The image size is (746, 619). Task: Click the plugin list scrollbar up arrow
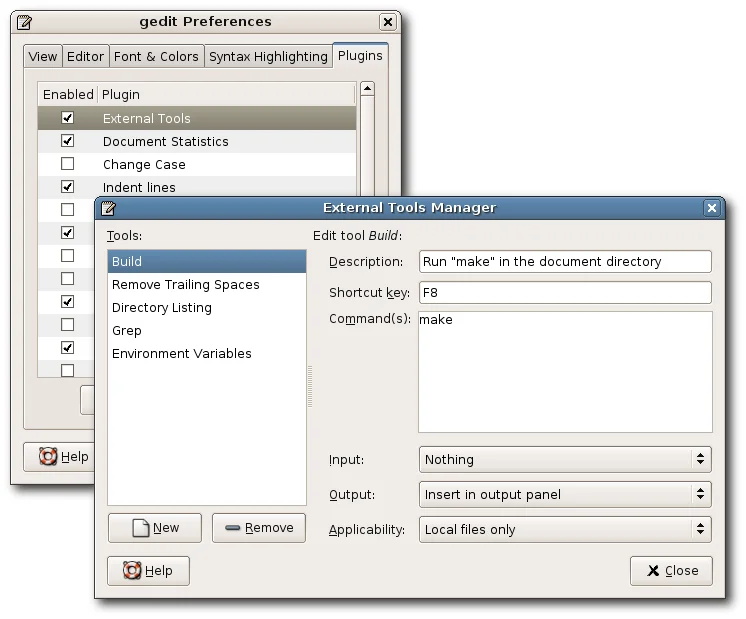[367, 88]
